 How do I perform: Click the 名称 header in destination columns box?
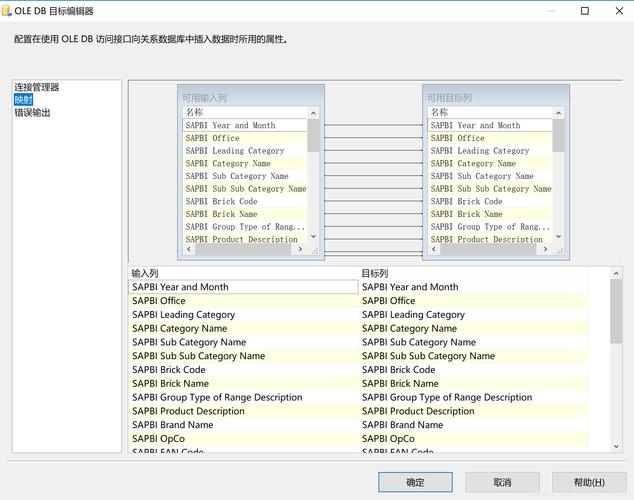point(490,112)
